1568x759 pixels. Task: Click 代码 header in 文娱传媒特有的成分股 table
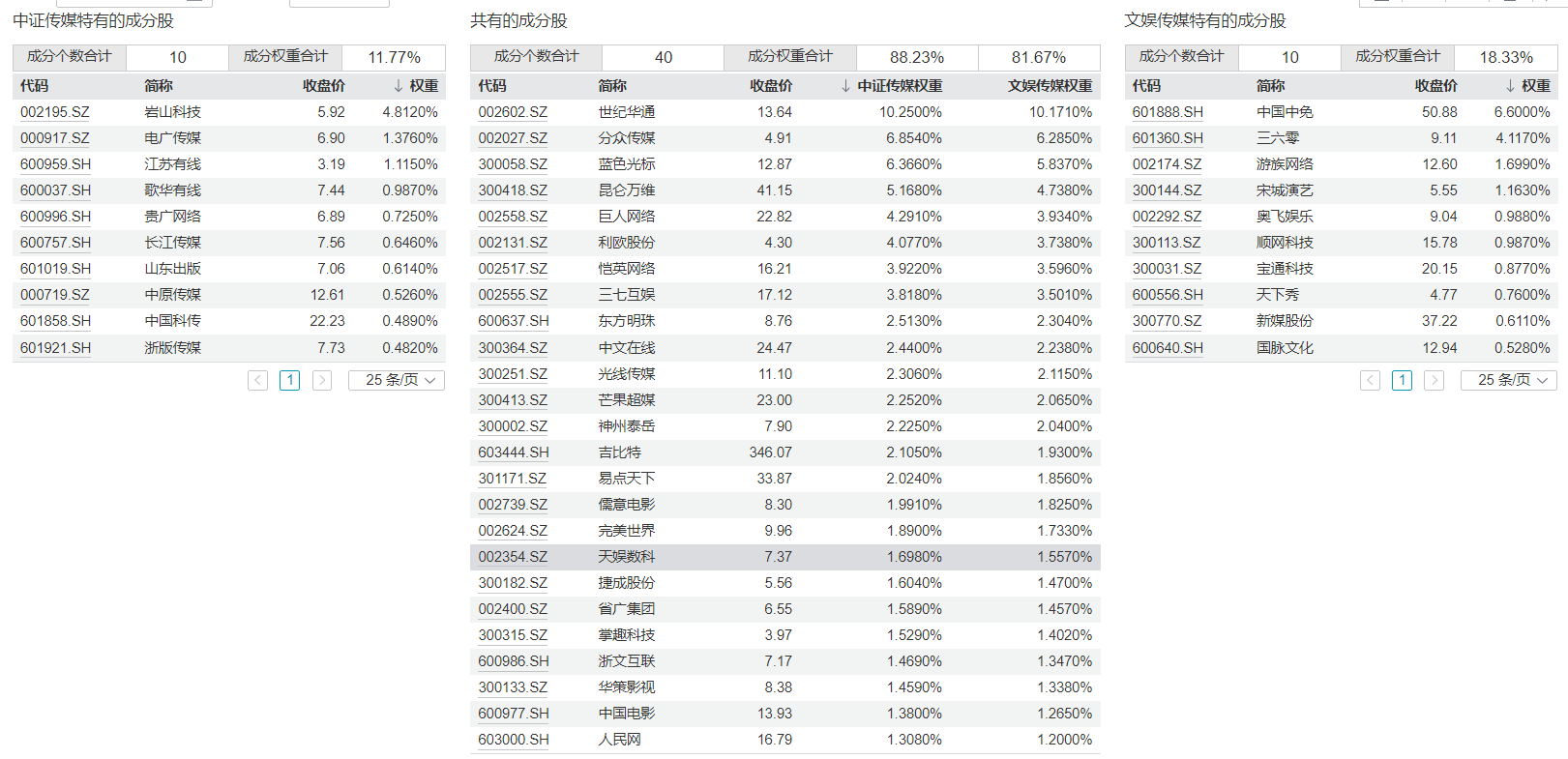[1146, 86]
